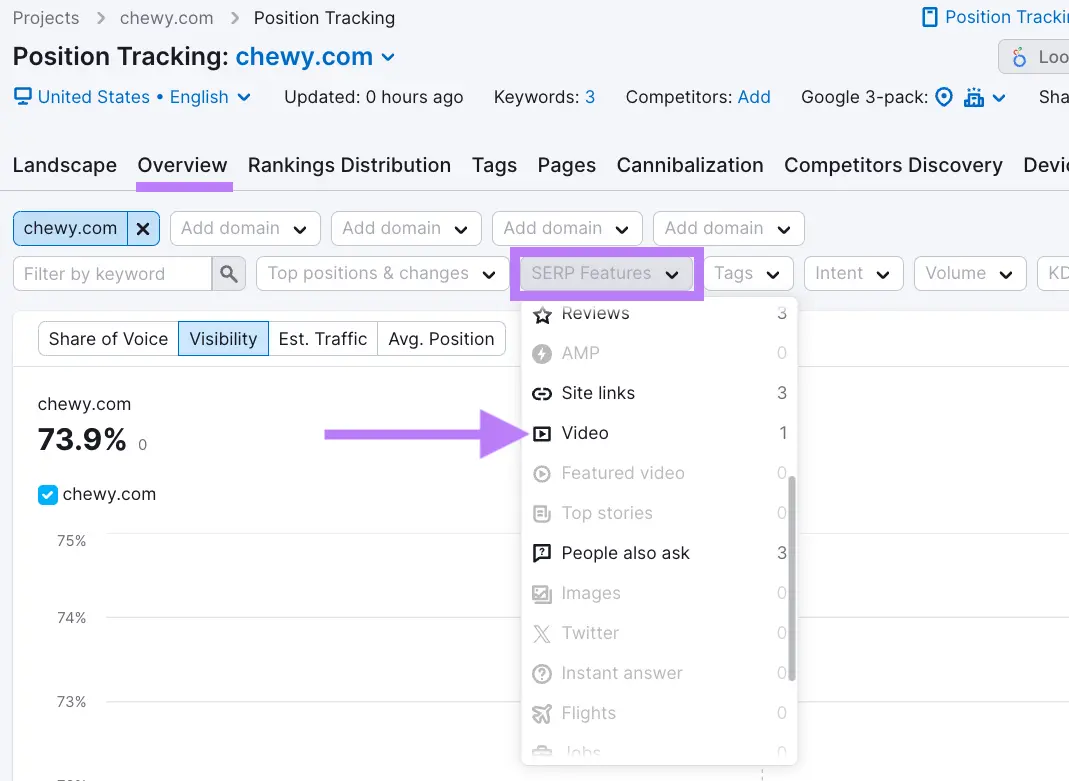
Task: Click the Google 3-pack location pin icon
Action: point(943,97)
